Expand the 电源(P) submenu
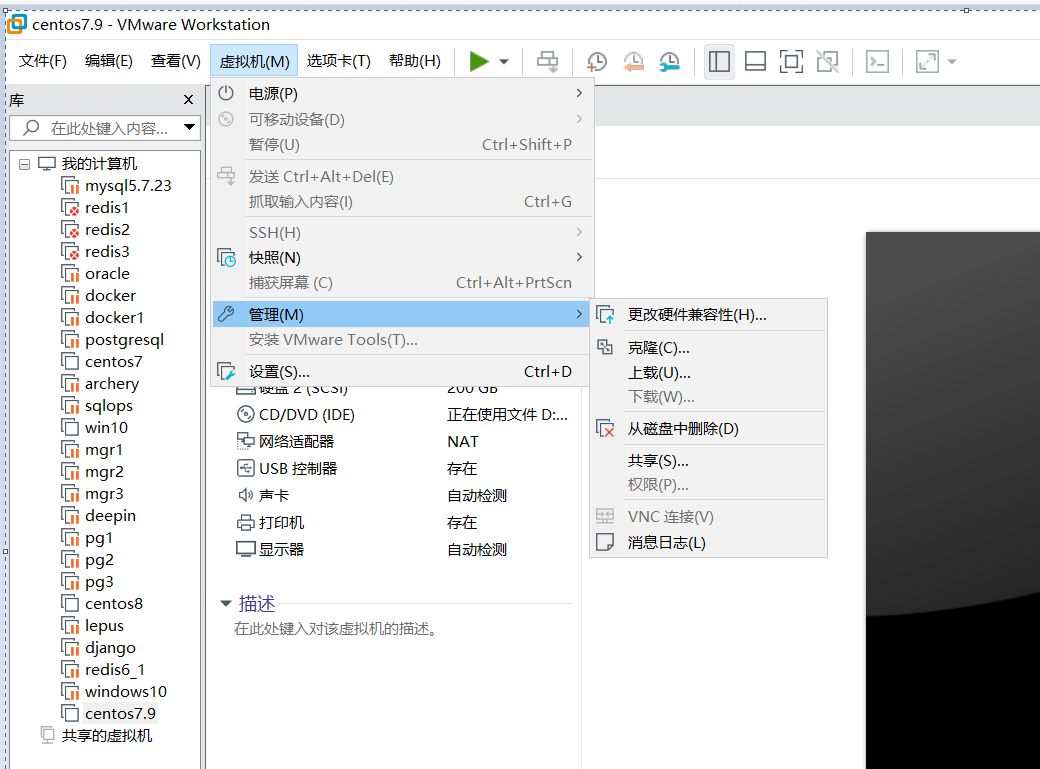Screen dimensions: 1040x769 [x=402, y=94]
